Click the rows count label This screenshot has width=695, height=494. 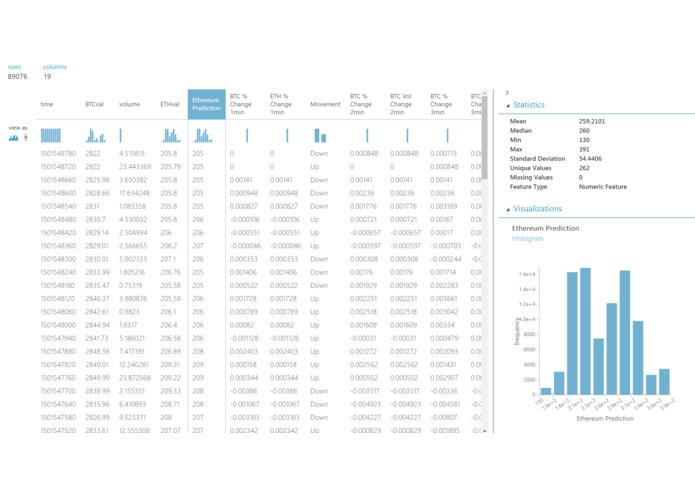pyautogui.click(x=14, y=67)
